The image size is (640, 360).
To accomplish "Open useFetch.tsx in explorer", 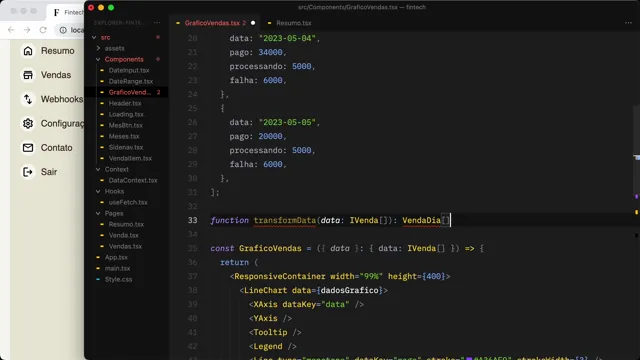I will (x=128, y=202).
